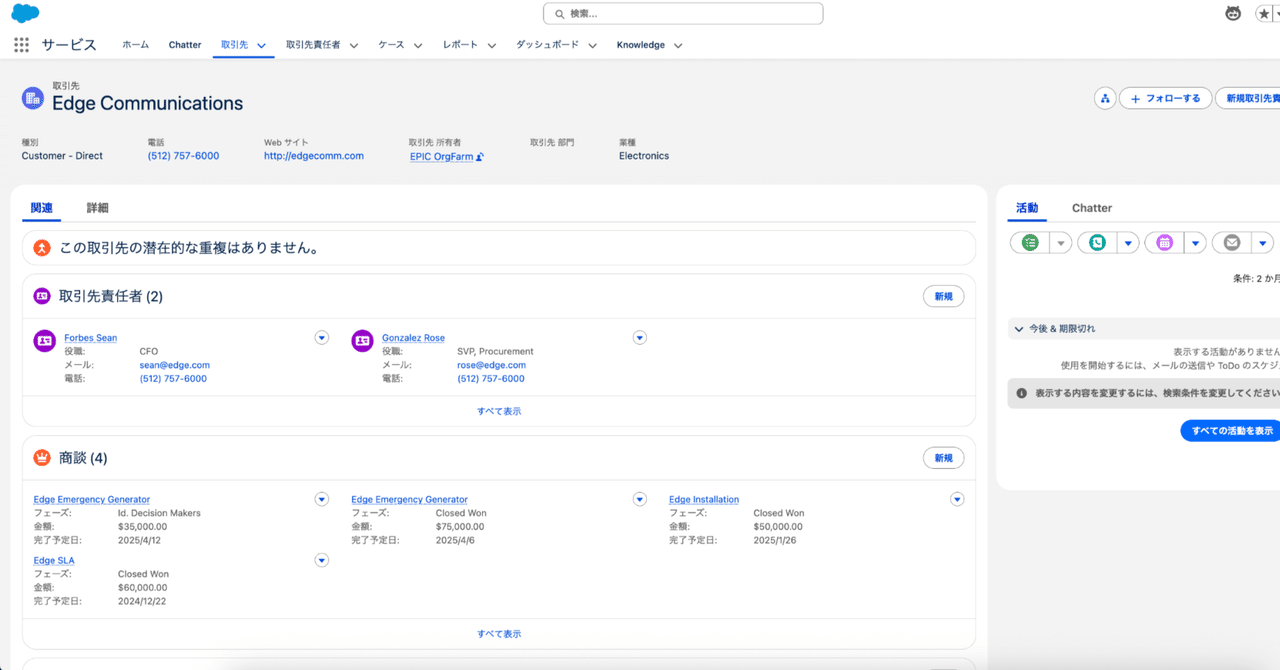Viewport: 1280px width, 670px height.
Task: Open the email action dropdown arrow
Action: point(1261,242)
